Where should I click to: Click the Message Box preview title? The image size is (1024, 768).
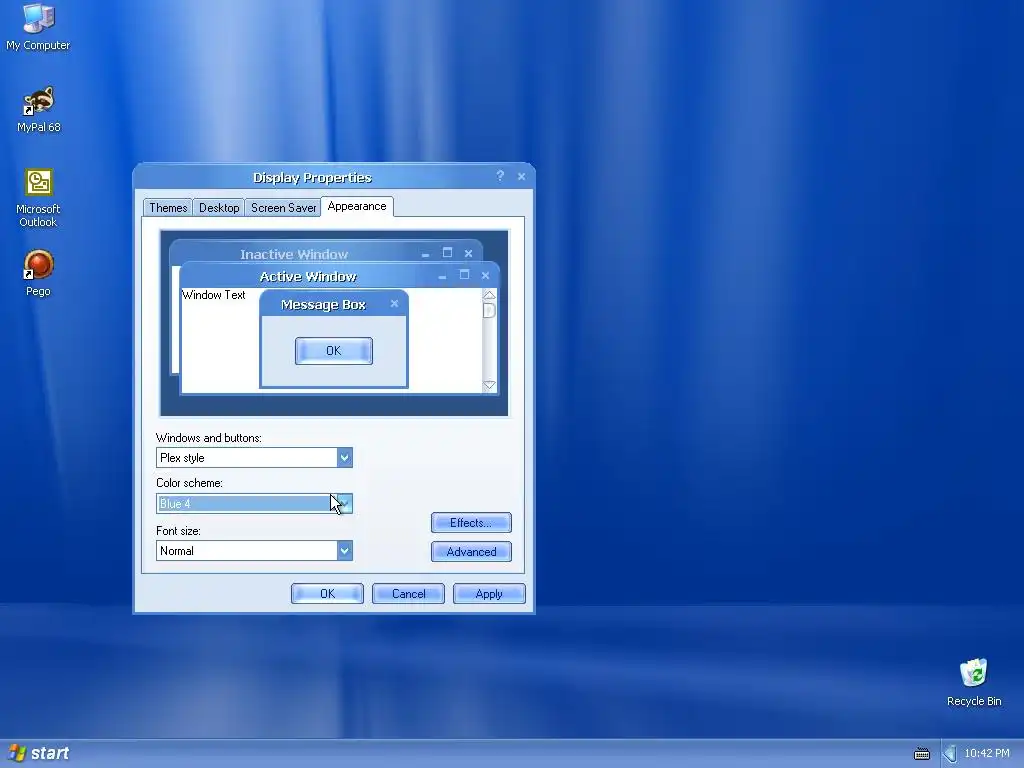coord(323,304)
